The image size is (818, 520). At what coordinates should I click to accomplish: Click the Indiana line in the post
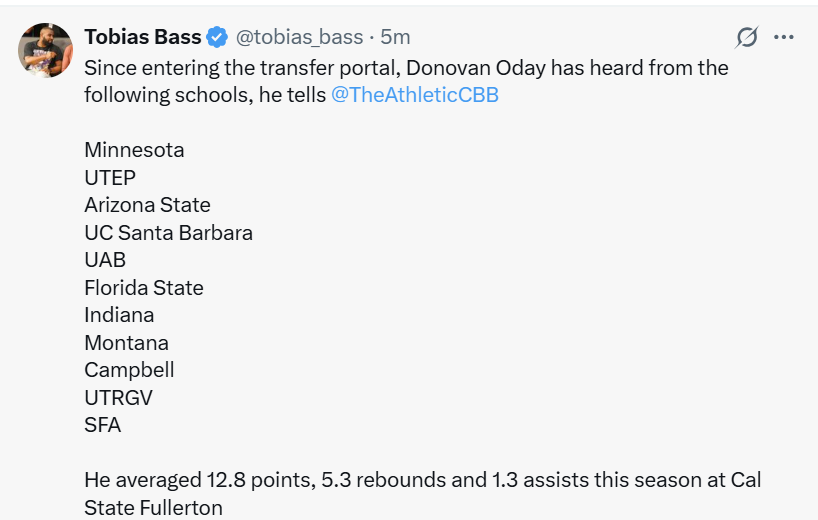click(x=119, y=315)
